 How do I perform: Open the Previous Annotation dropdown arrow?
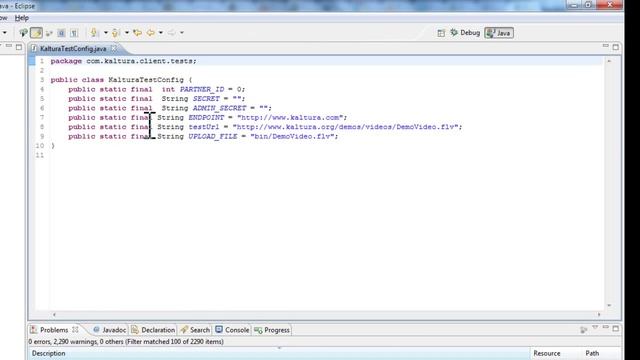point(127,33)
